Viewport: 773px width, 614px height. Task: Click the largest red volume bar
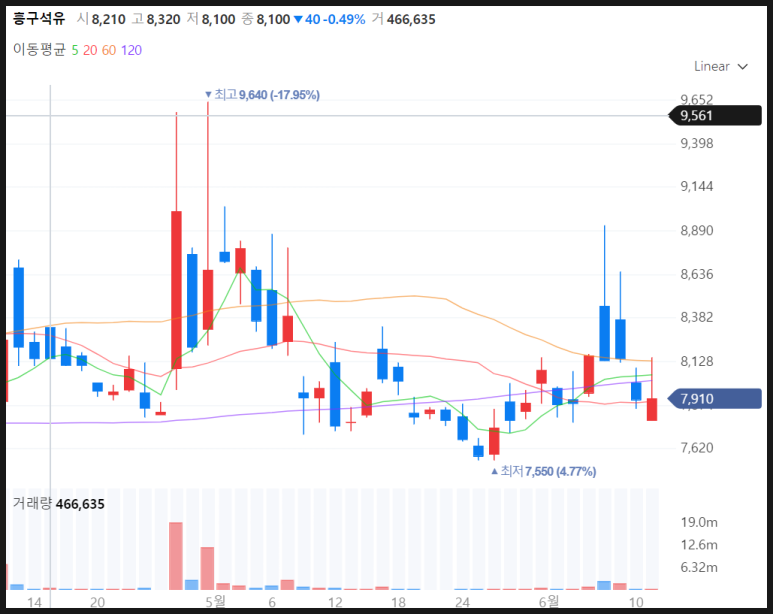[176, 556]
